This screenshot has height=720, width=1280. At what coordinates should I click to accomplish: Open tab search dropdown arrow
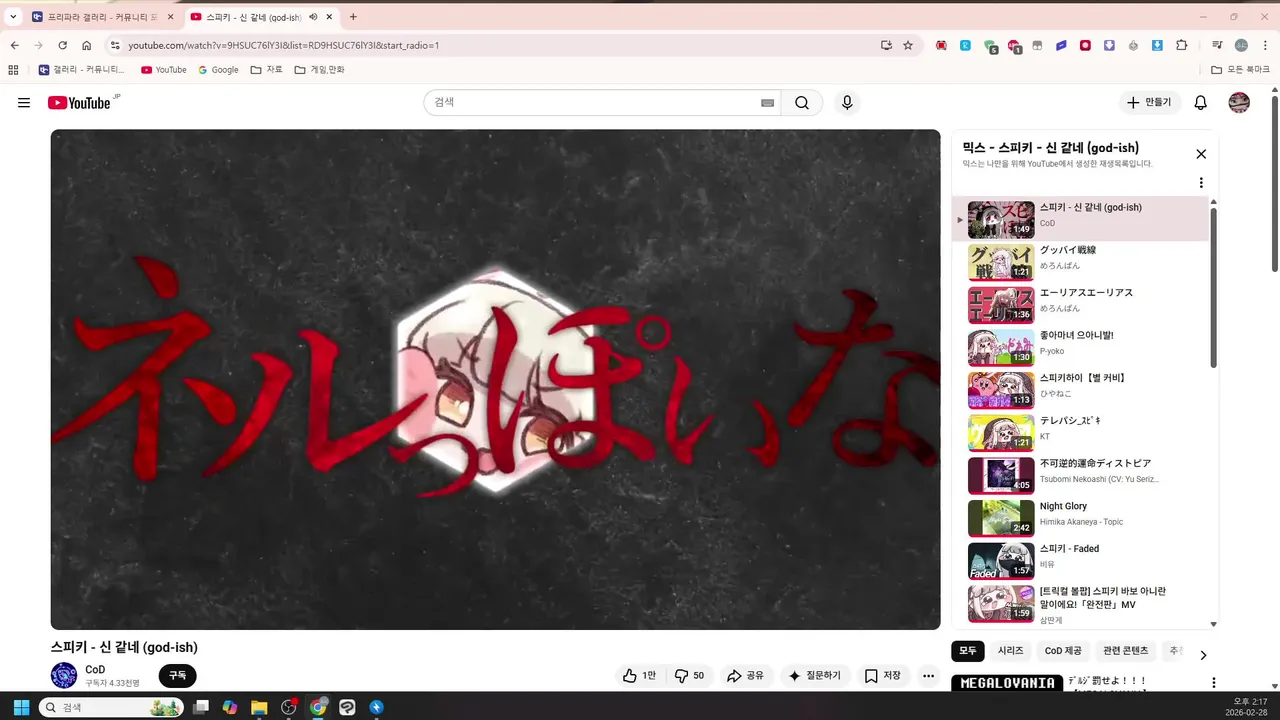(x=13, y=17)
